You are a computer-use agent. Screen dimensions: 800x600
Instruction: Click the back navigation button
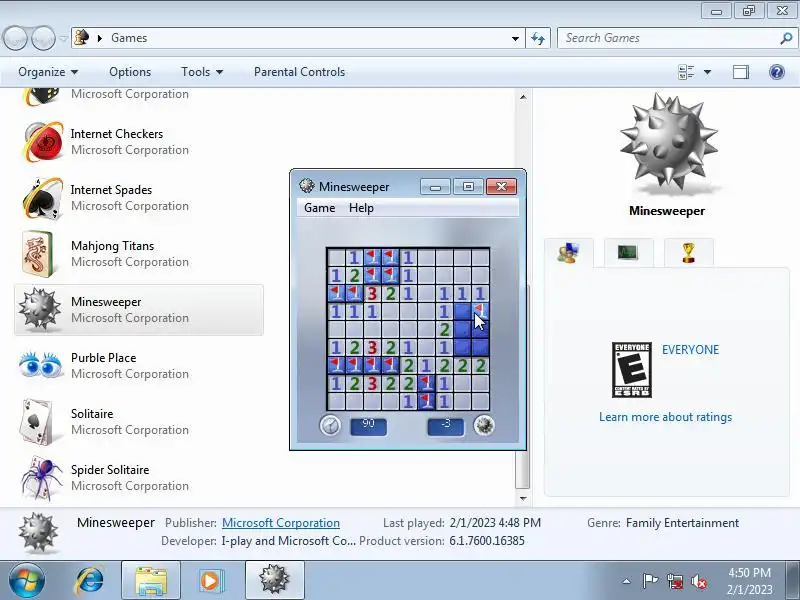pyautogui.click(x=15, y=38)
